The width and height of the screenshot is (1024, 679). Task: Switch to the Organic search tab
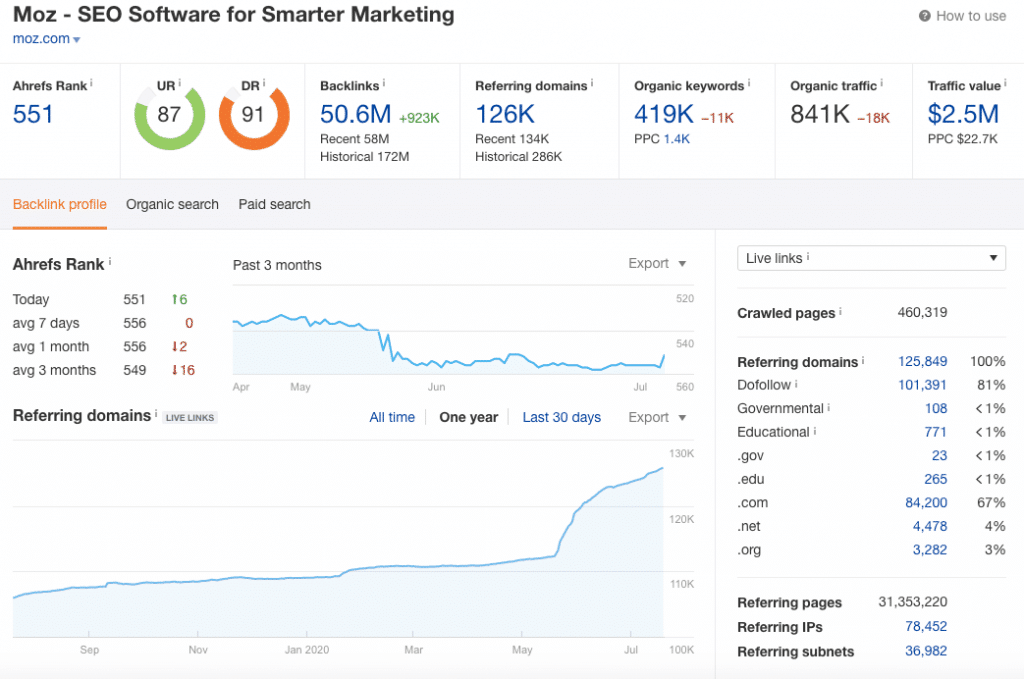[172, 204]
